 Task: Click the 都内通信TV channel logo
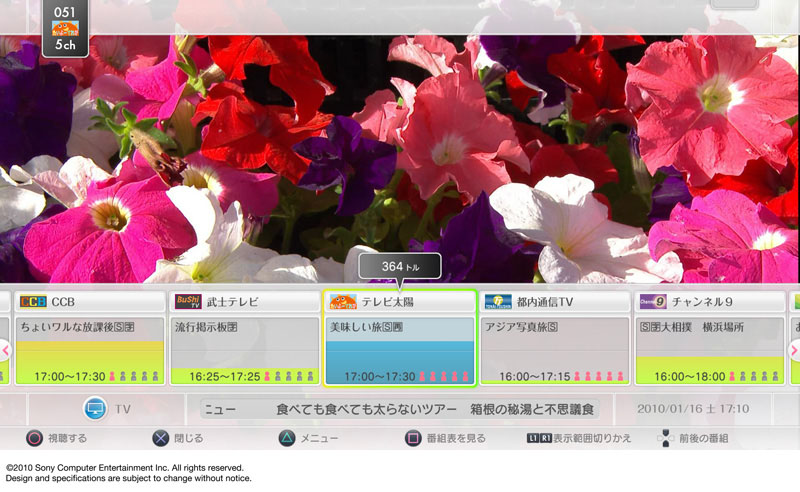click(x=498, y=301)
